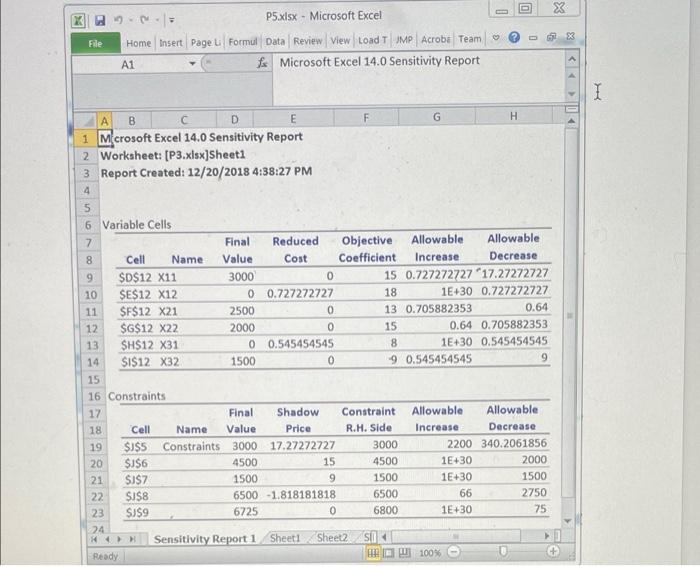
Task: Open the Name Box dropdown arrow
Action: pos(192,64)
